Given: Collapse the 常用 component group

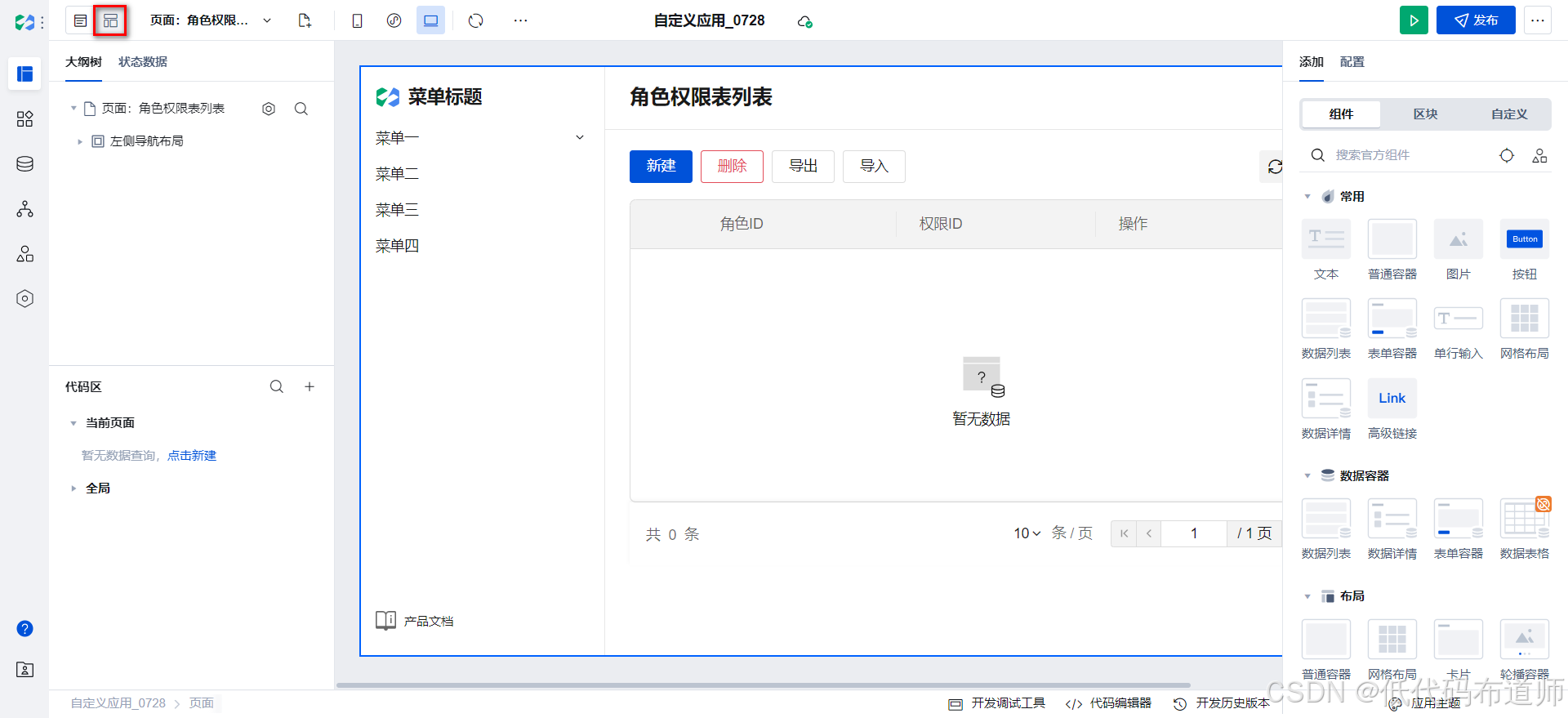Looking at the screenshot, I should (x=1307, y=197).
